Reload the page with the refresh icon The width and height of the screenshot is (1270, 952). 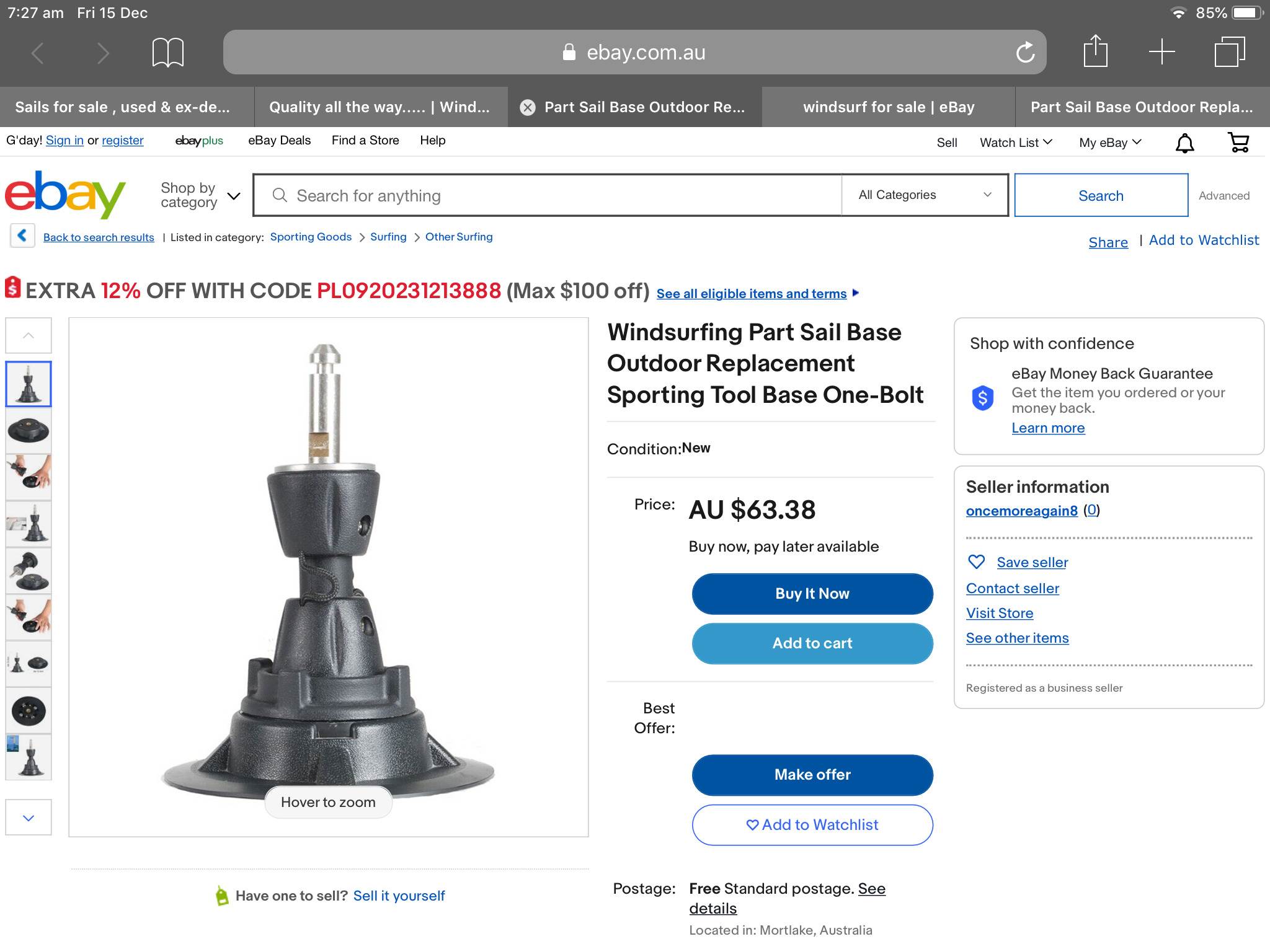(1025, 52)
